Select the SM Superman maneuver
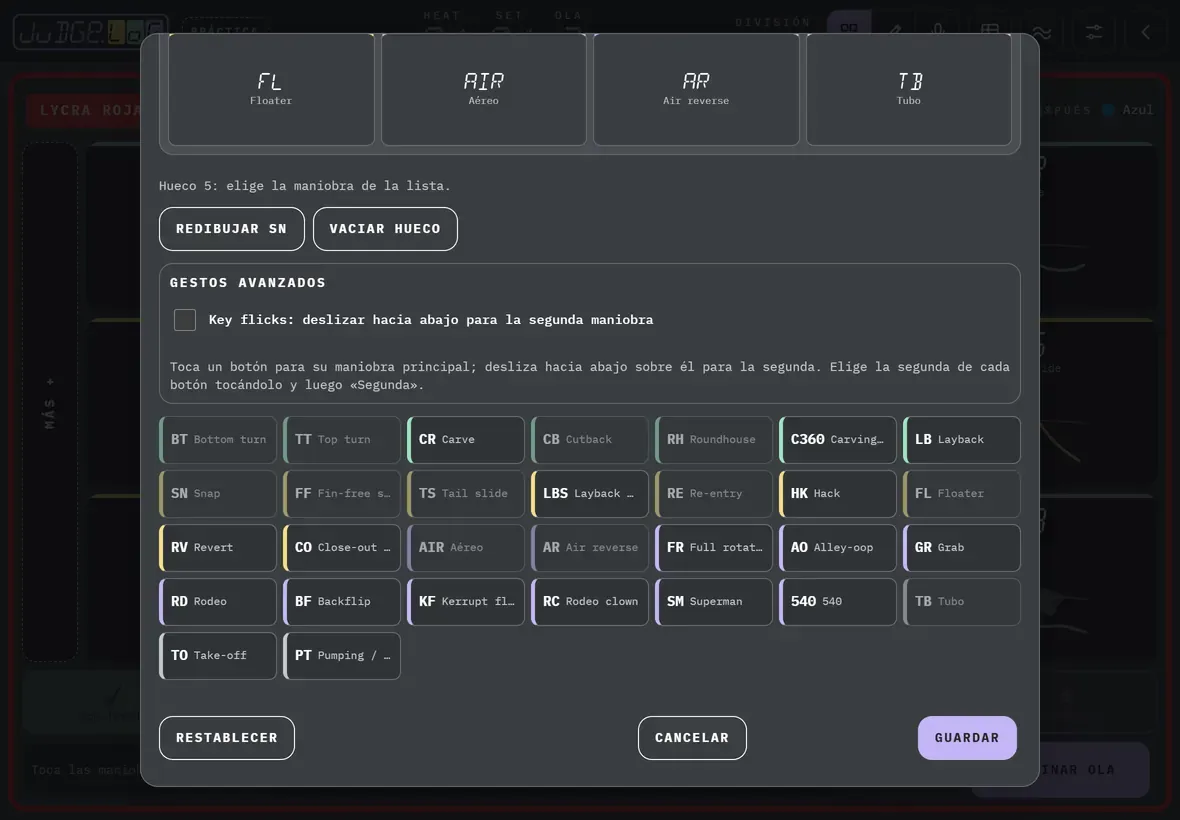The width and height of the screenshot is (1180, 820). [x=714, y=602]
